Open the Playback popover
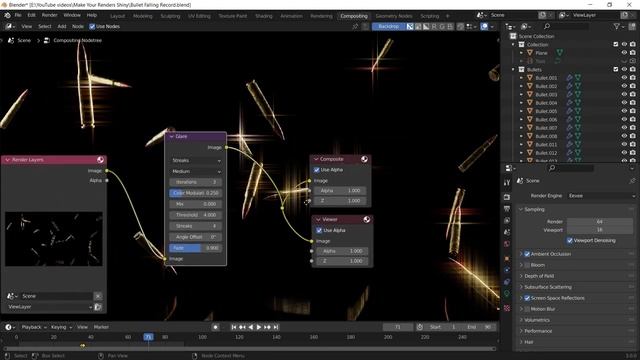This screenshot has width=640, height=360. 33,327
